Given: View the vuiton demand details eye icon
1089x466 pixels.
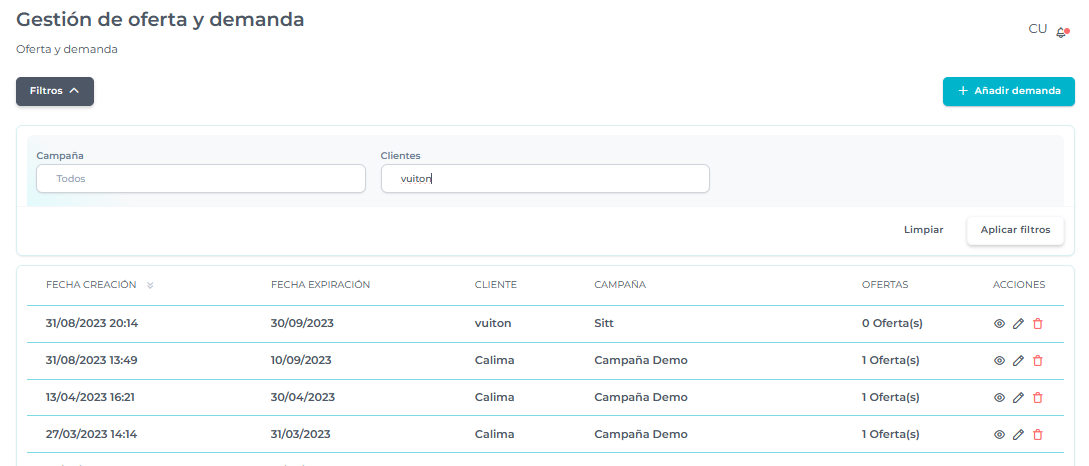Looking at the screenshot, I should [998, 323].
